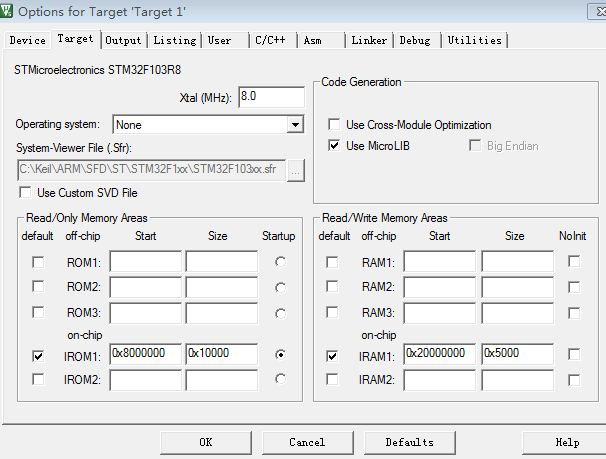Expand the Operating system dropdown
This screenshot has width=606, height=459.
coord(295,125)
